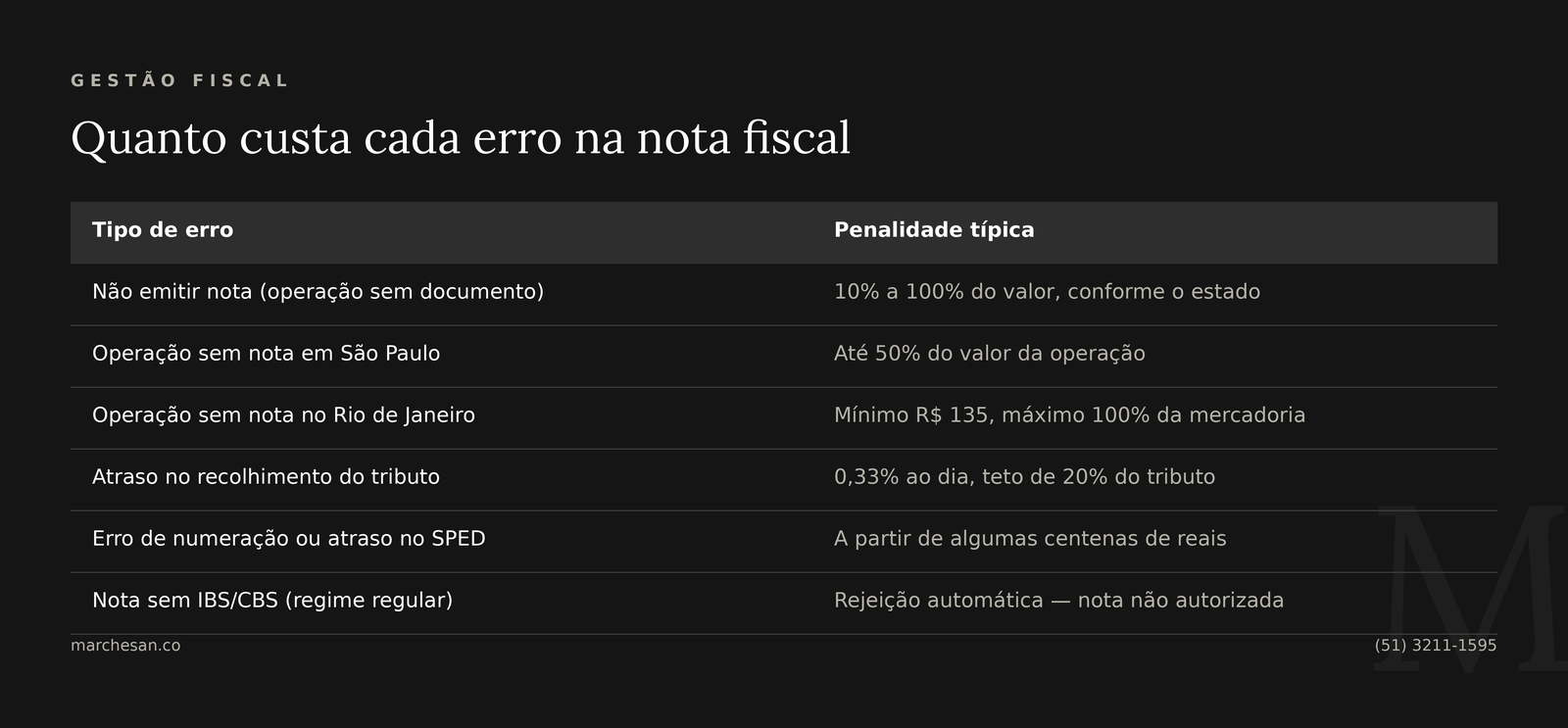Screen dimensions: 1568x728
Task: Click the '0,33% ao dia' penalty cell
Action: pos(1024,477)
